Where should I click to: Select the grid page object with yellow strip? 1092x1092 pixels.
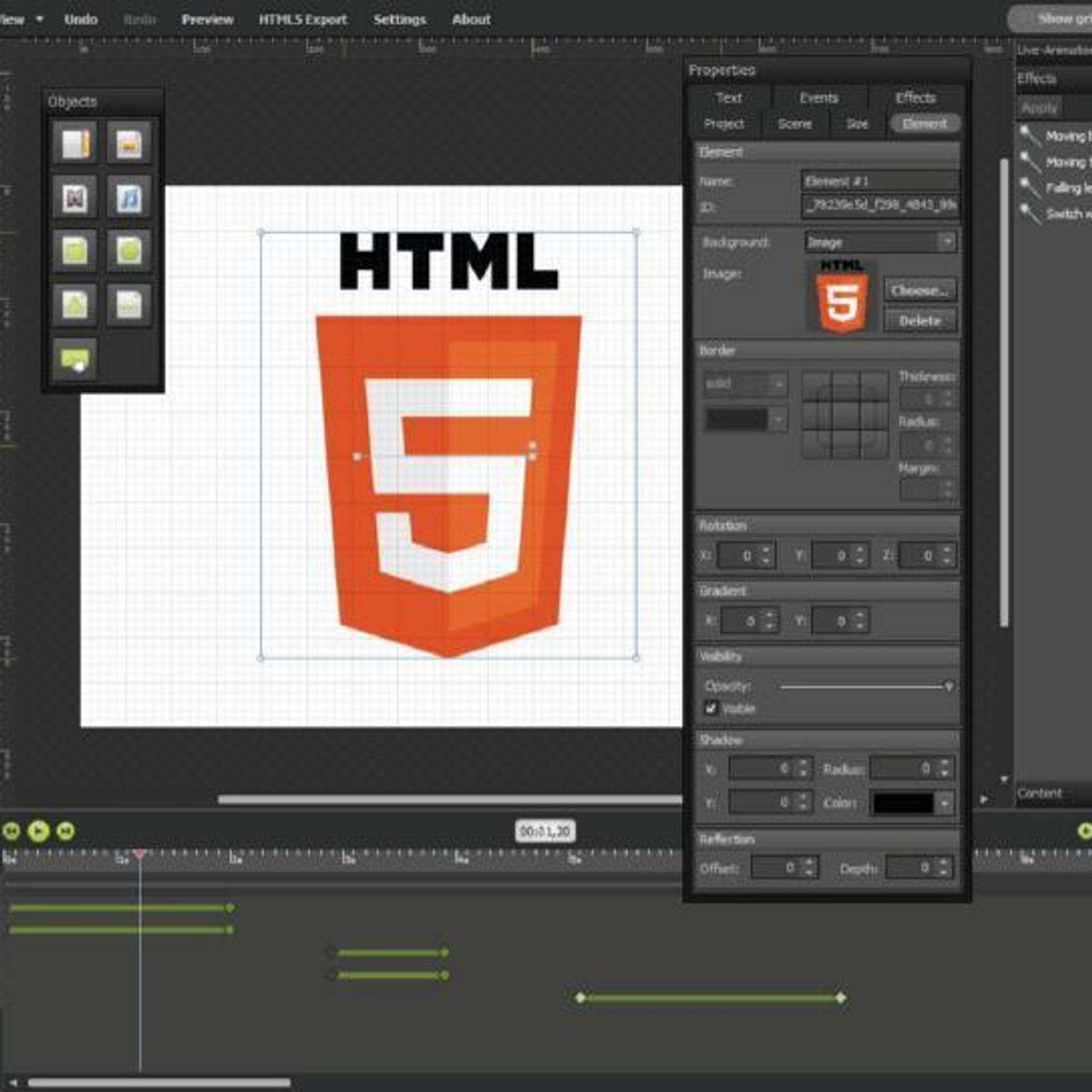75,144
